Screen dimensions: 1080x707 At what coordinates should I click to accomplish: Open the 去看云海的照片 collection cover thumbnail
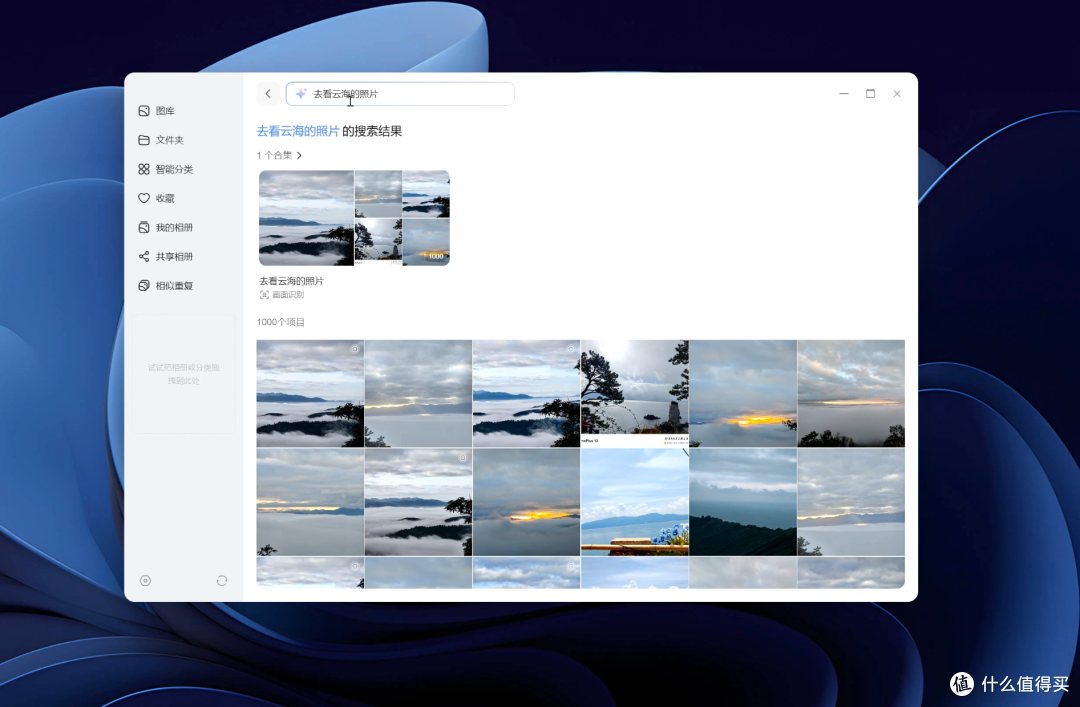[x=354, y=218]
